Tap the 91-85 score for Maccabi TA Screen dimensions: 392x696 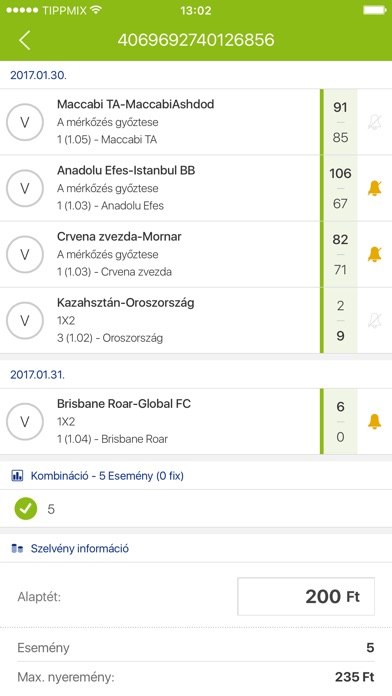point(340,122)
